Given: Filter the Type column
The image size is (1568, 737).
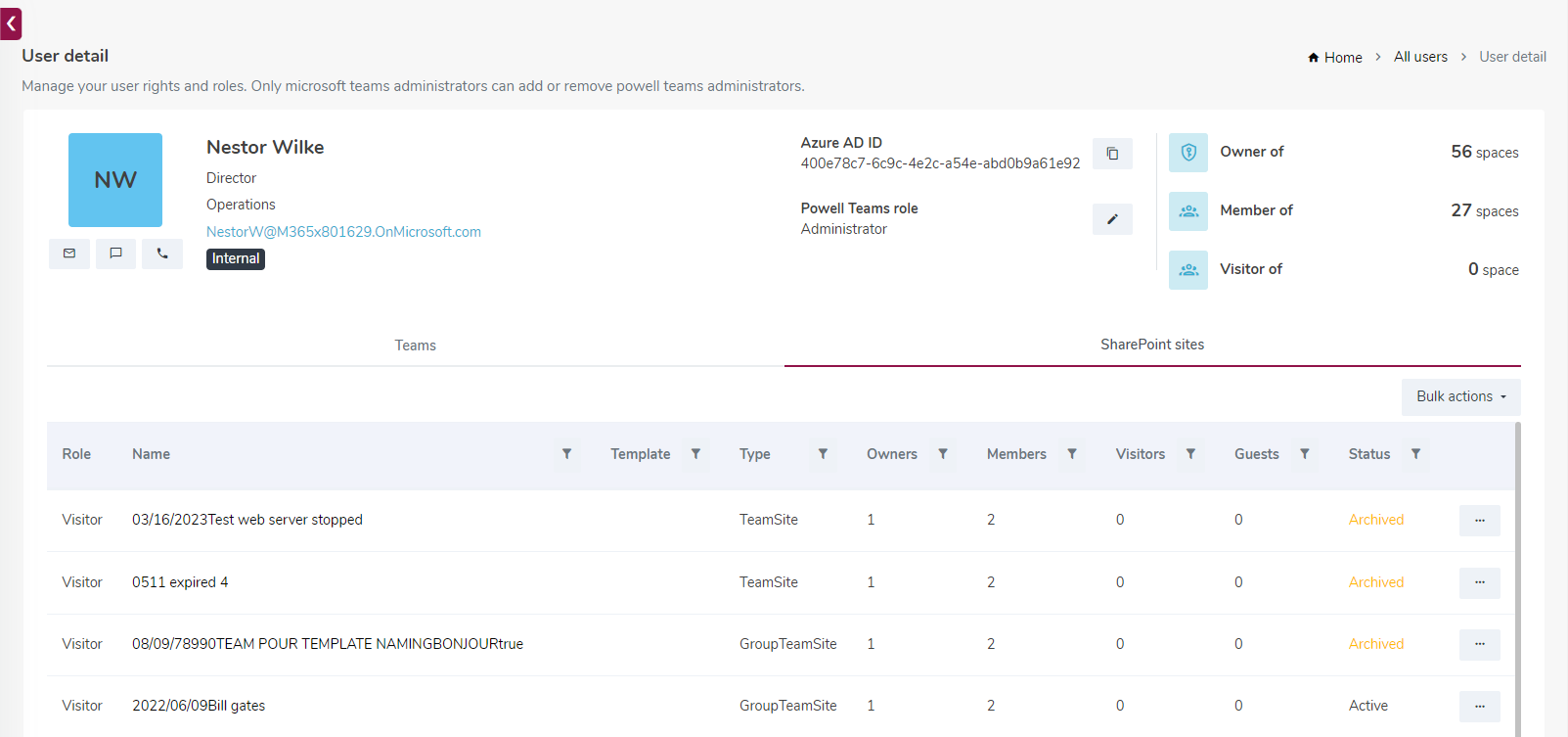Looking at the screenshot, I should pos(823,454).
